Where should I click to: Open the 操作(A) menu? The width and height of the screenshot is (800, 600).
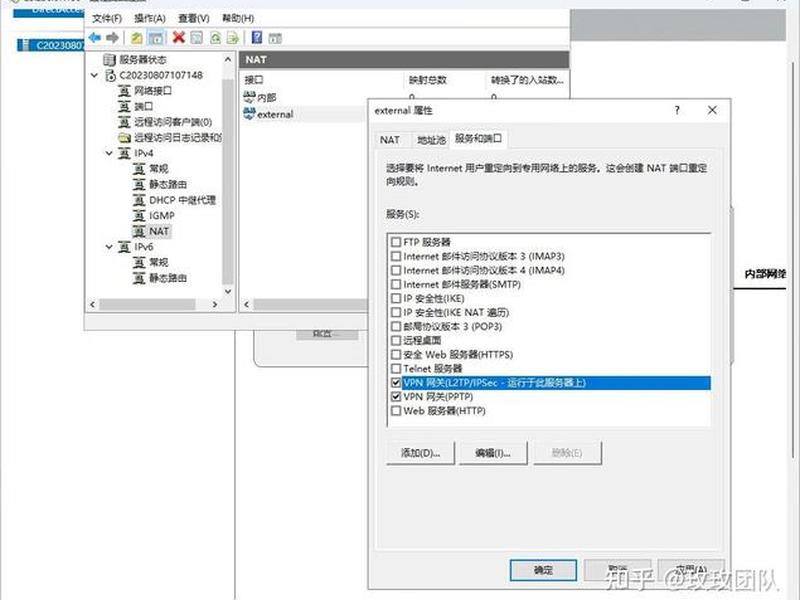[149, 18]
